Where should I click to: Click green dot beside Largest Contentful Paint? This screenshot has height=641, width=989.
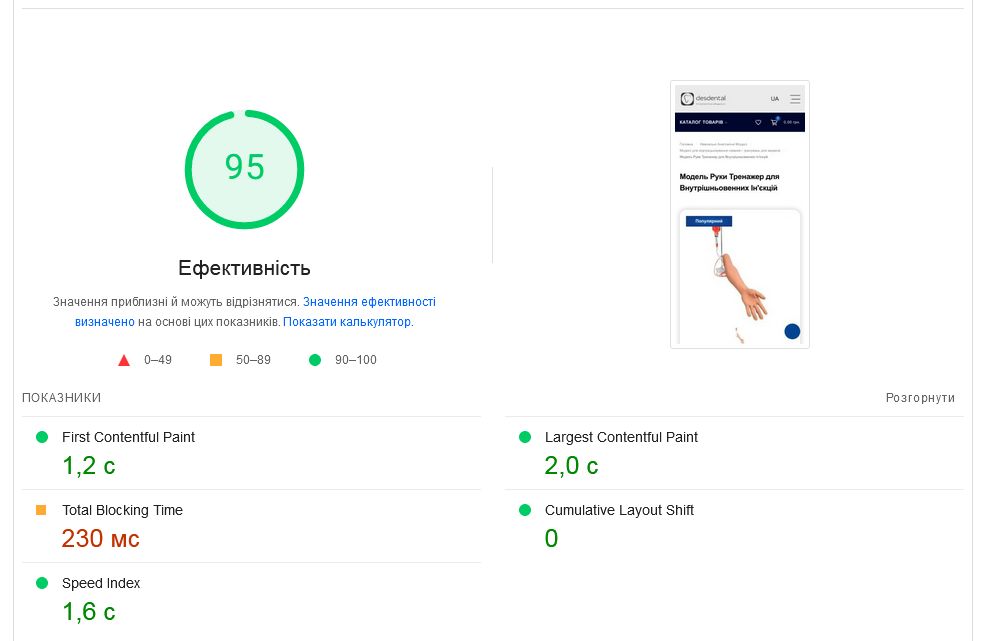tap(525, 437)
